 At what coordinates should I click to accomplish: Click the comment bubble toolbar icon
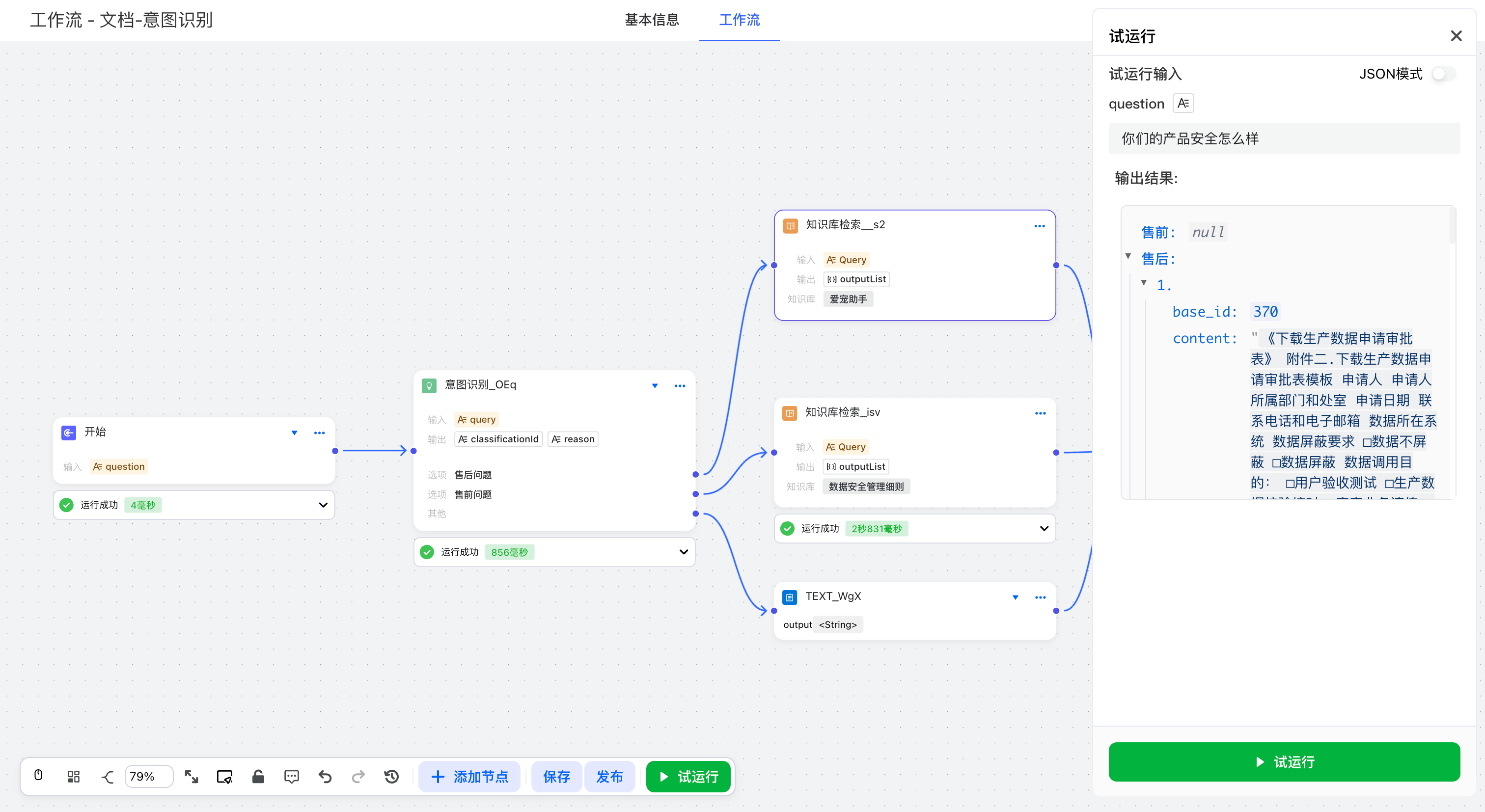291,776
